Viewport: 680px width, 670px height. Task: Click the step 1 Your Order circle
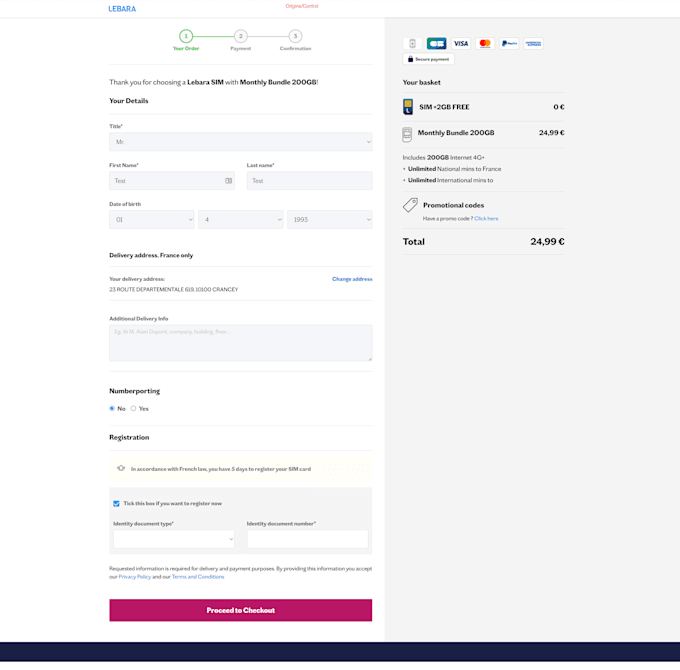186,36
